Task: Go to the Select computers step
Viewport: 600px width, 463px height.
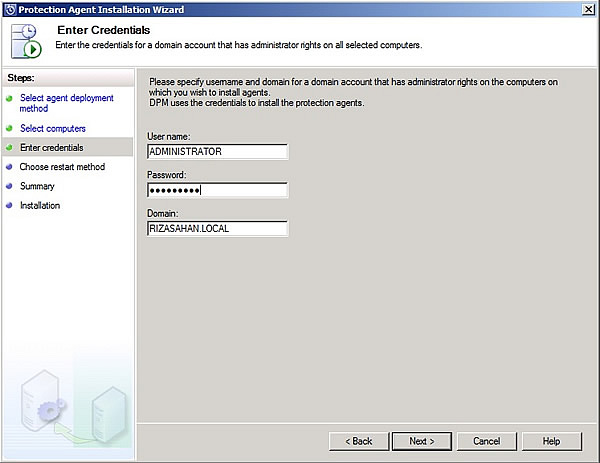Action: 52,129
